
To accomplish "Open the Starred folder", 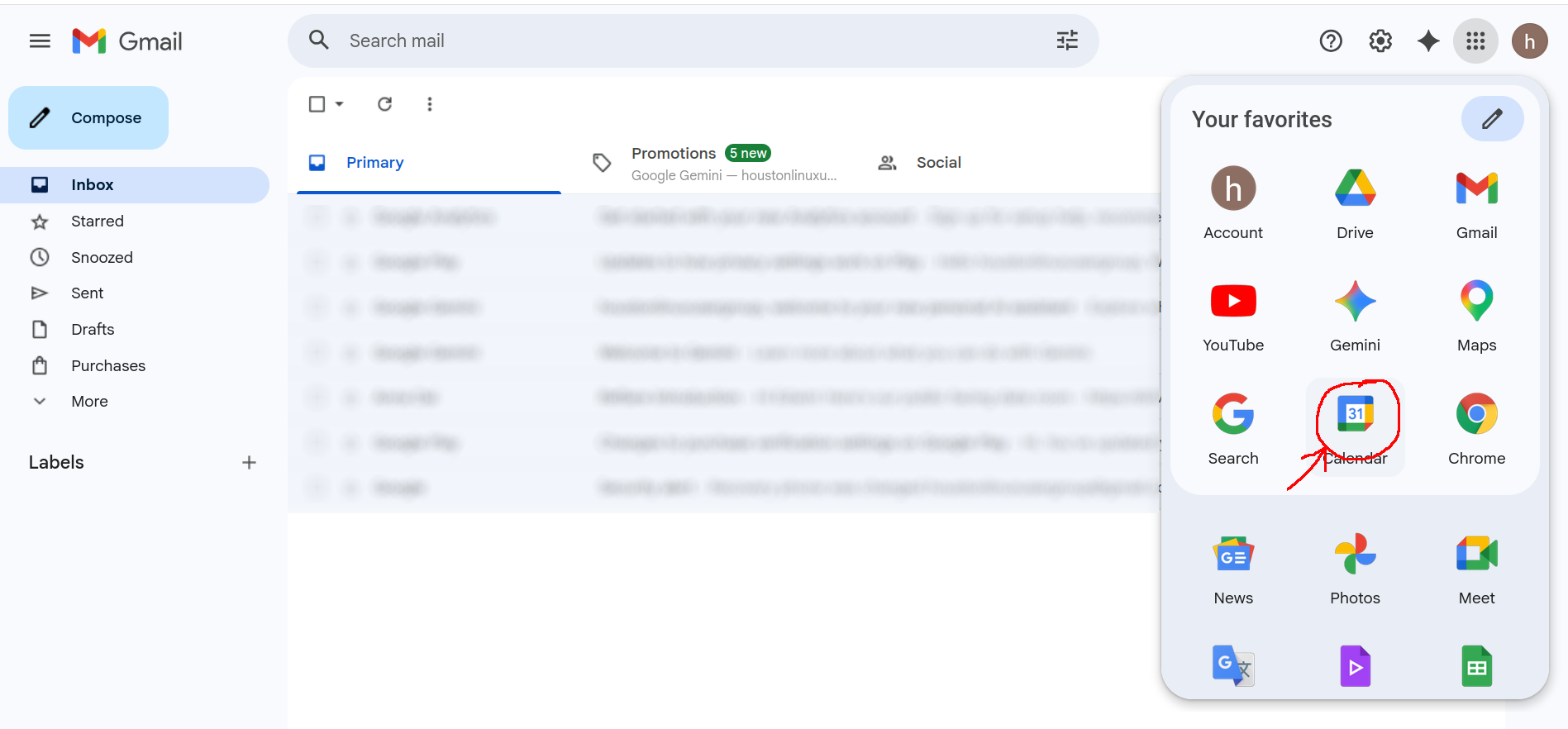I will (x=98, y=222).
